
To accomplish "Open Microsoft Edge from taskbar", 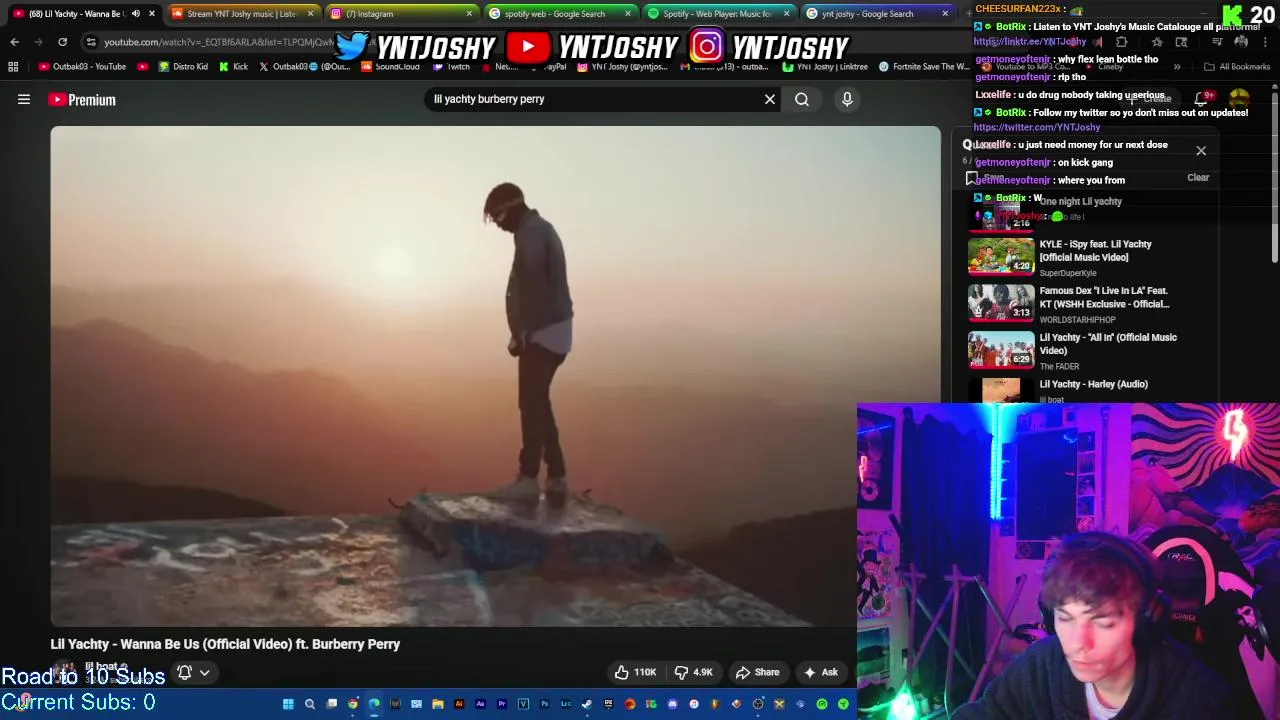I will click(374, 704).
